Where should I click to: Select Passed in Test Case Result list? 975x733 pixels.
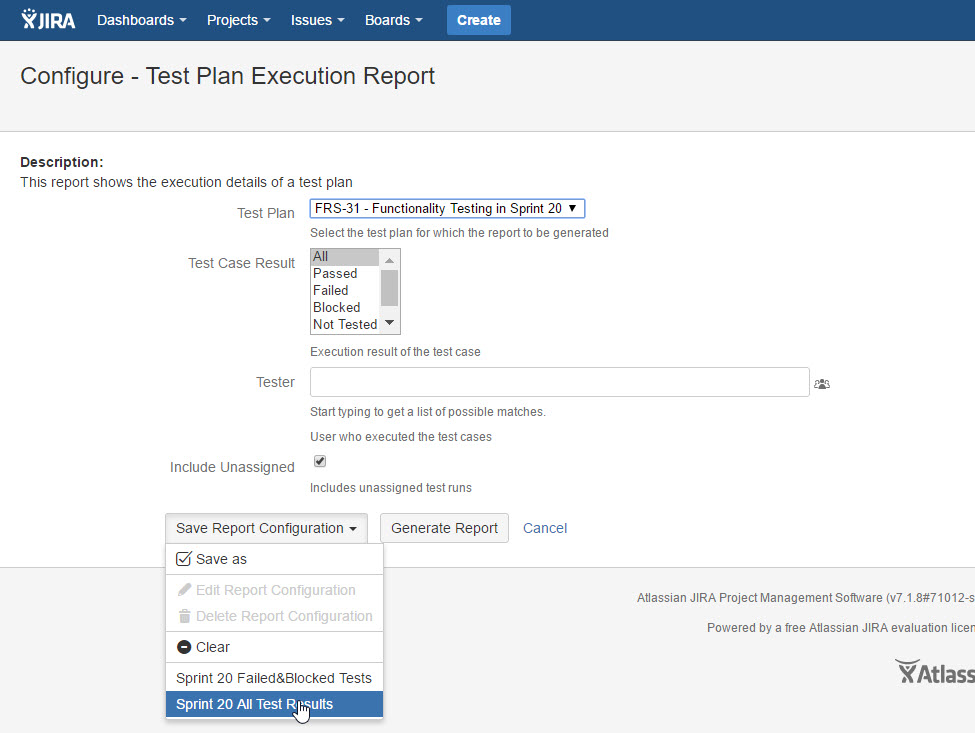pos(345,274)
